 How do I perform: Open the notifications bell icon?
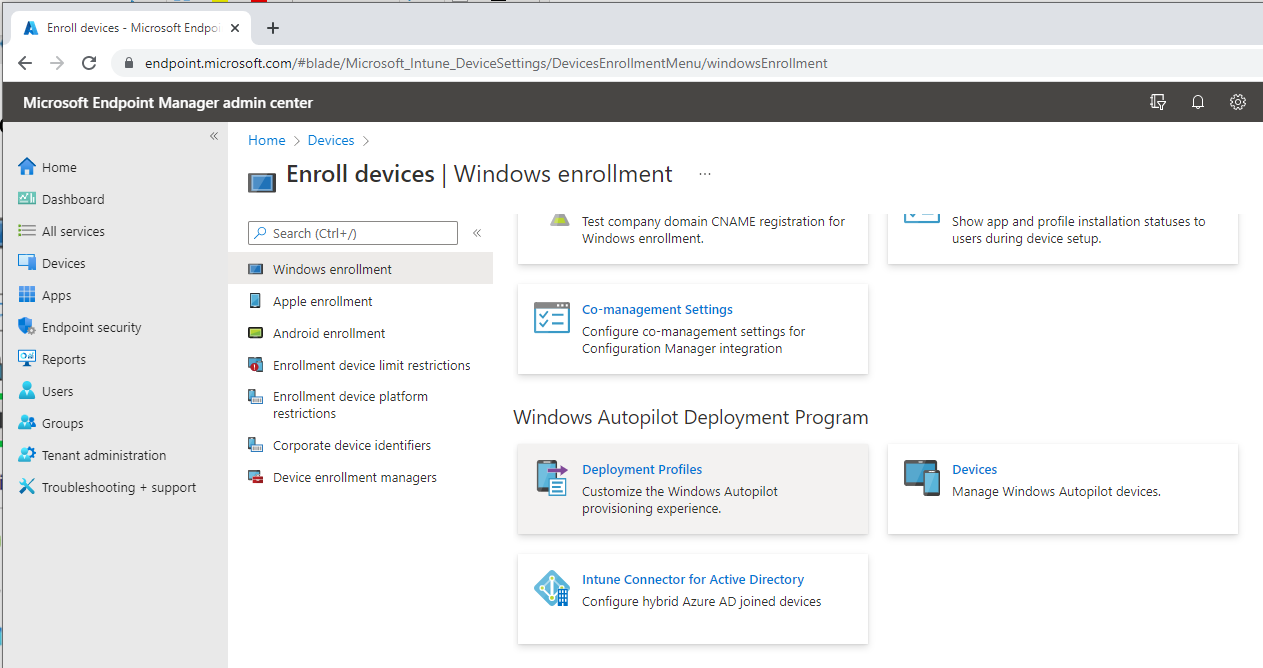pos(1198,102)
